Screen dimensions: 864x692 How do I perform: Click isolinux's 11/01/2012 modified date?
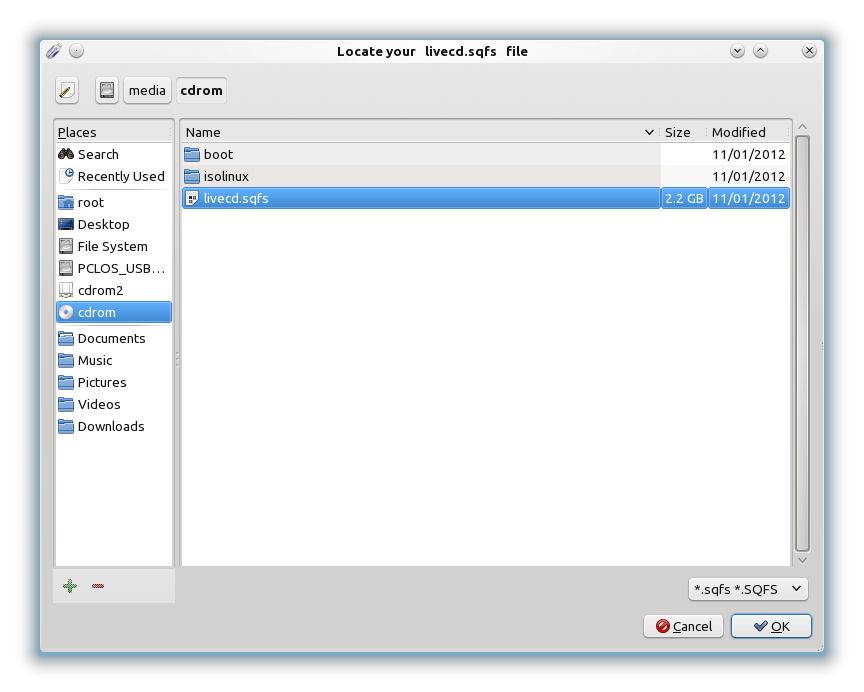(748, 176)
